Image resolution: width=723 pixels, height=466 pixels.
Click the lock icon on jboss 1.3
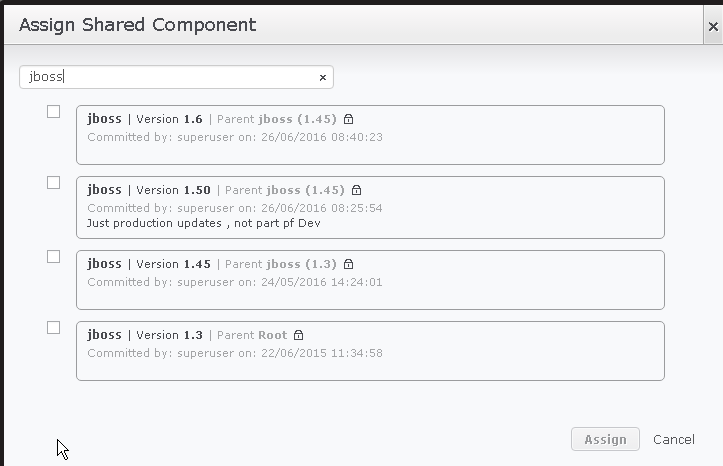click(x=299, y=335)
